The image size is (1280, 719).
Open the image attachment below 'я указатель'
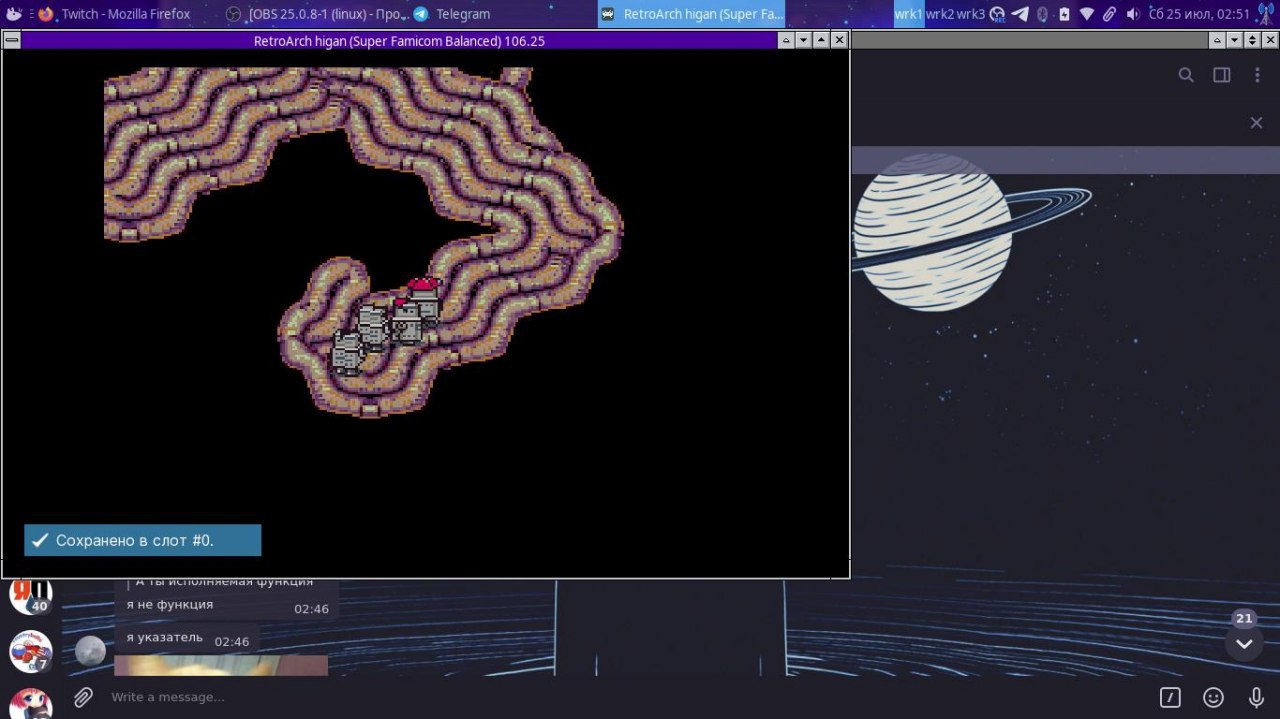tap(221, 666)
